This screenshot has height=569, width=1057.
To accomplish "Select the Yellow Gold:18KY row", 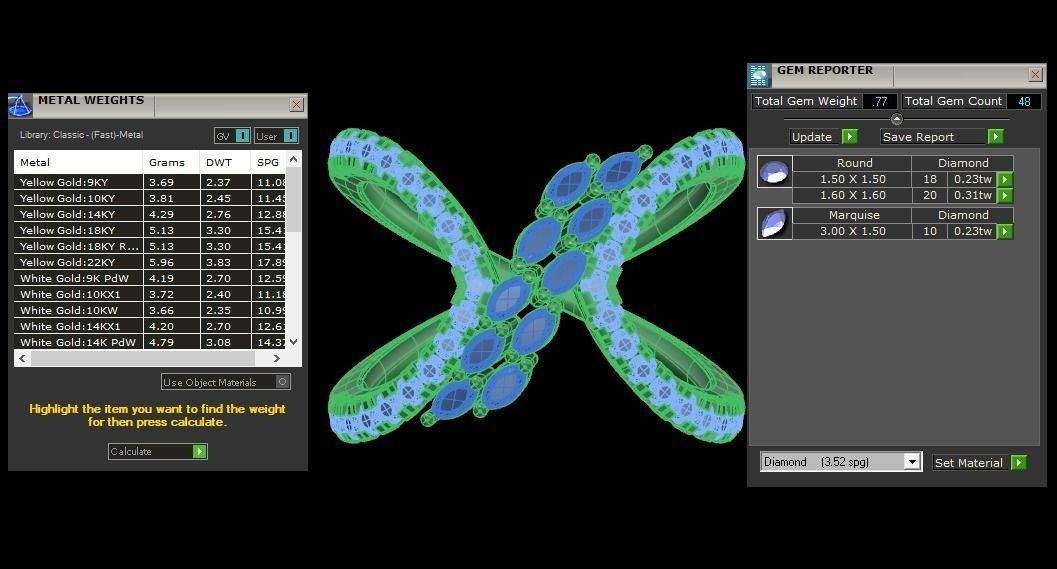I will point(150,231).
